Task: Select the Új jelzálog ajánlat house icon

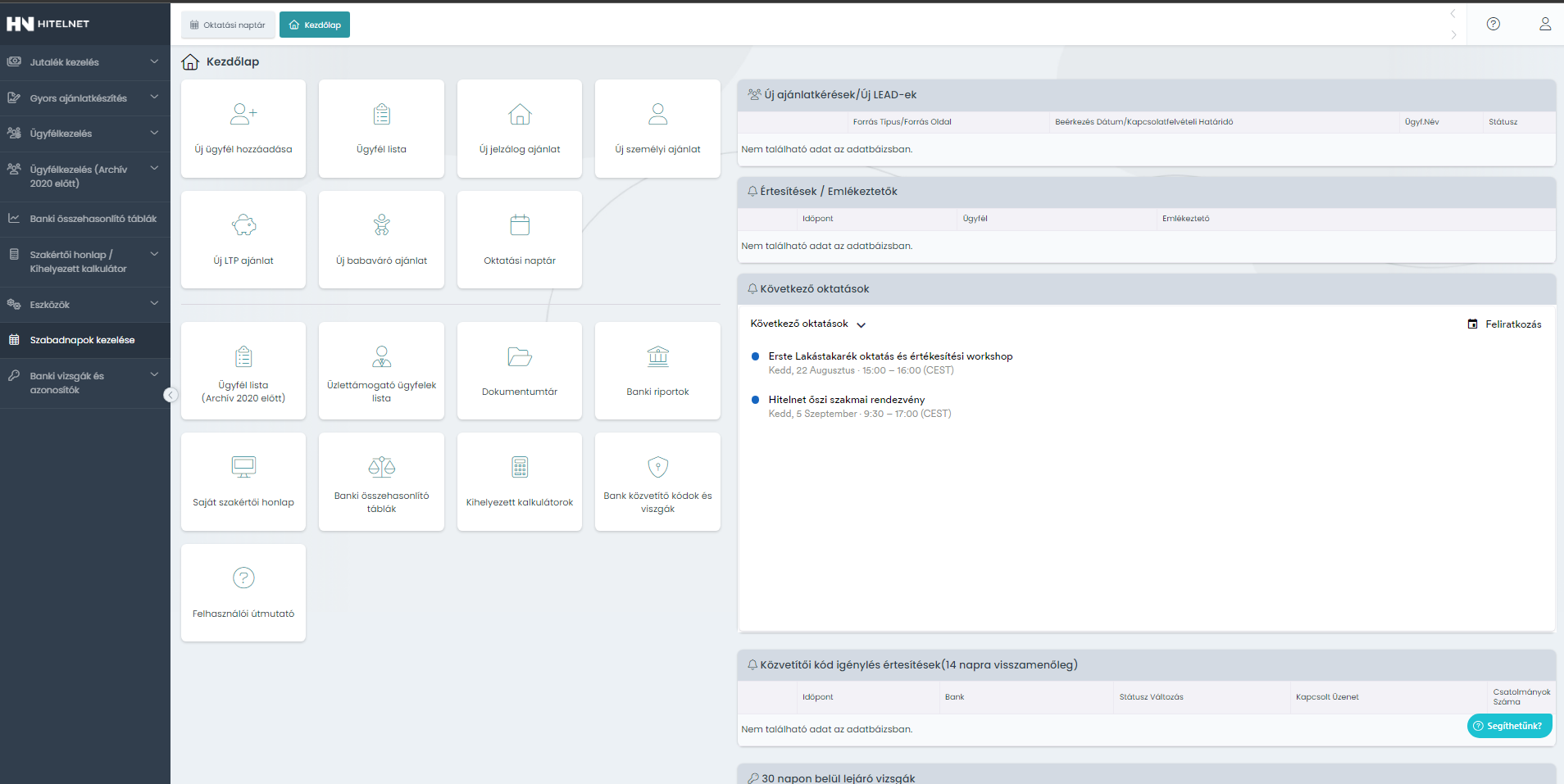Action: [520, 114]
